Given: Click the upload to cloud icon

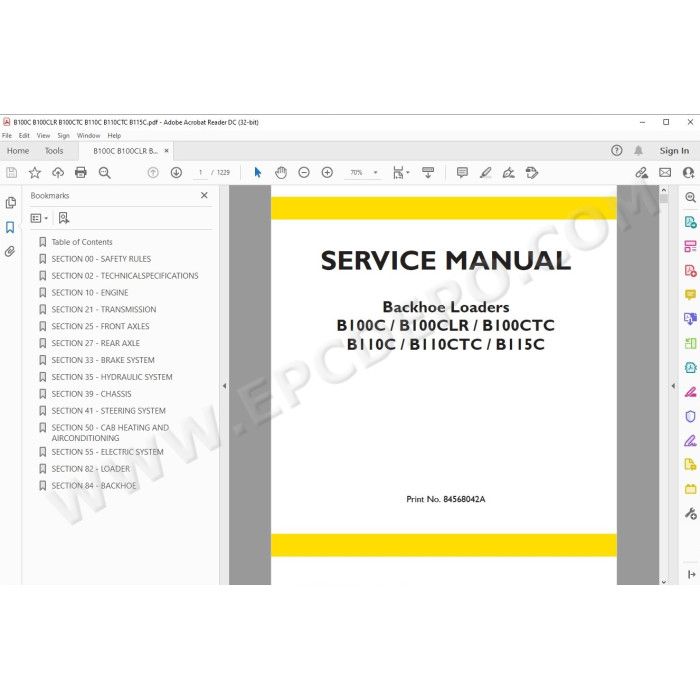Looking at the screenshot, I should pyautogui.click(x=58, y=172).
